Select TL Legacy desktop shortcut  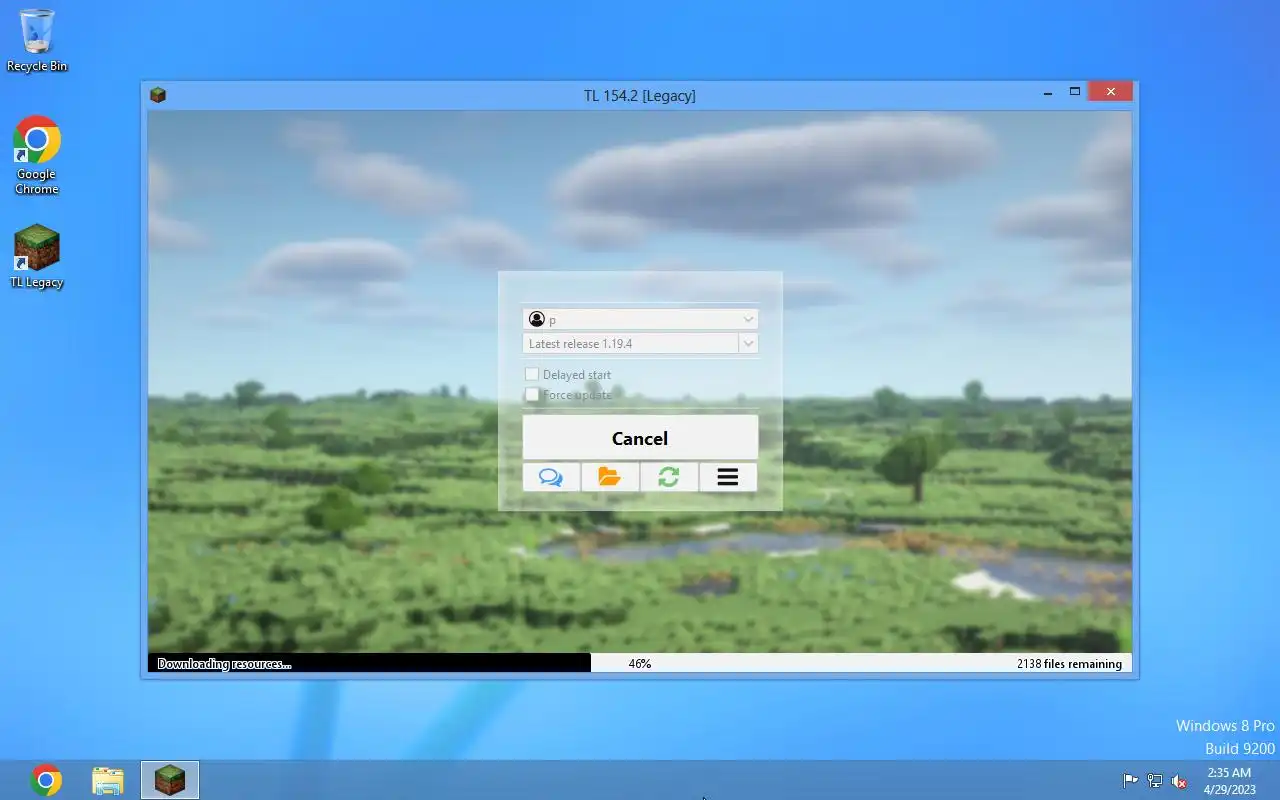(x=37, y=257)
